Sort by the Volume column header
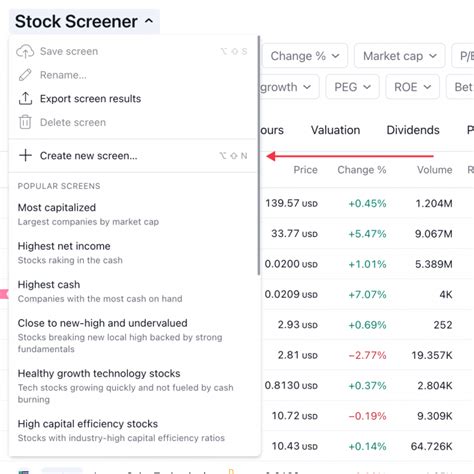The width and height of the screenshot is (474, 474). 435,170
